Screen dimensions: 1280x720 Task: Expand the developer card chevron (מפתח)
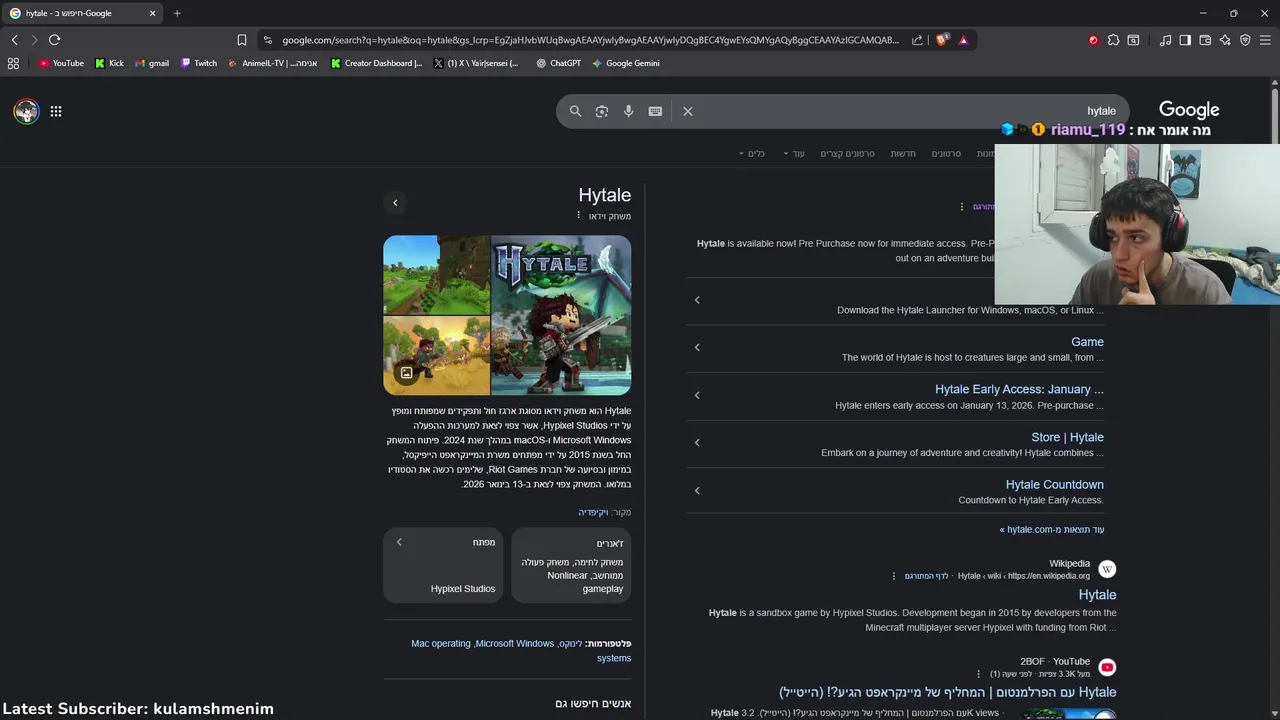tap(399, 542)
